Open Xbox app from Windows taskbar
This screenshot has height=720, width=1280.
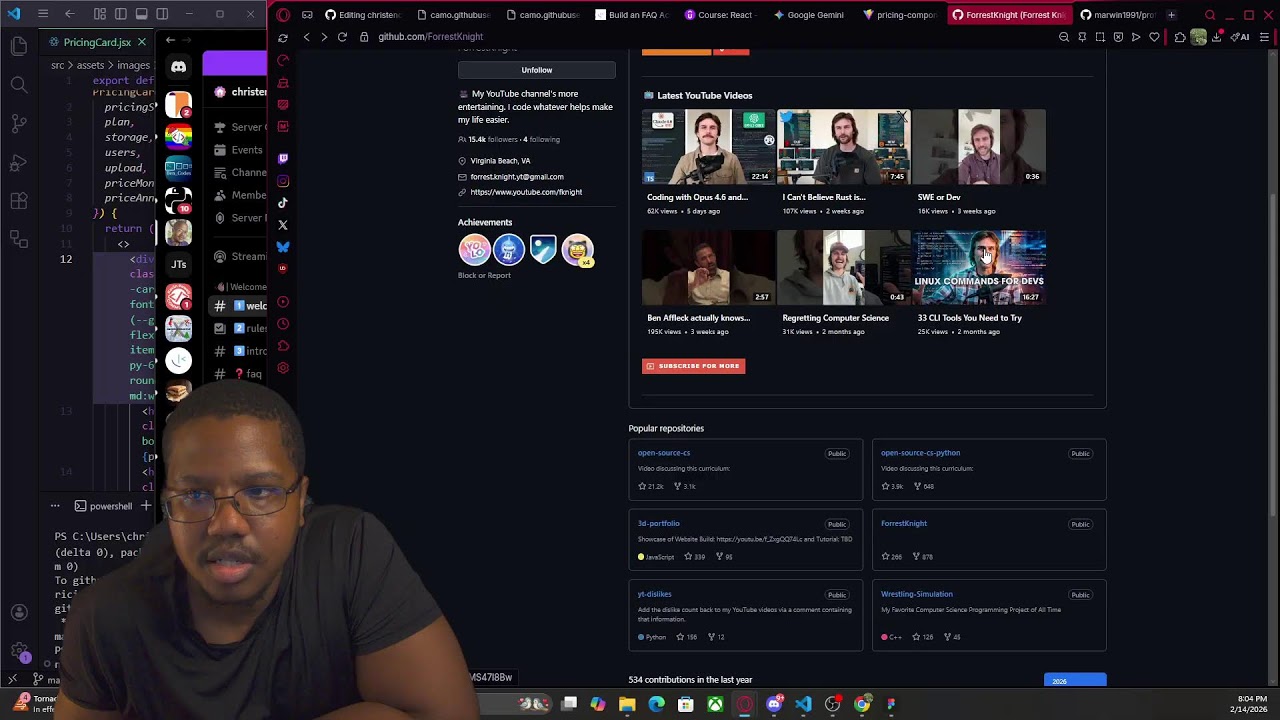pyautogui.click(x=715, y=704)
